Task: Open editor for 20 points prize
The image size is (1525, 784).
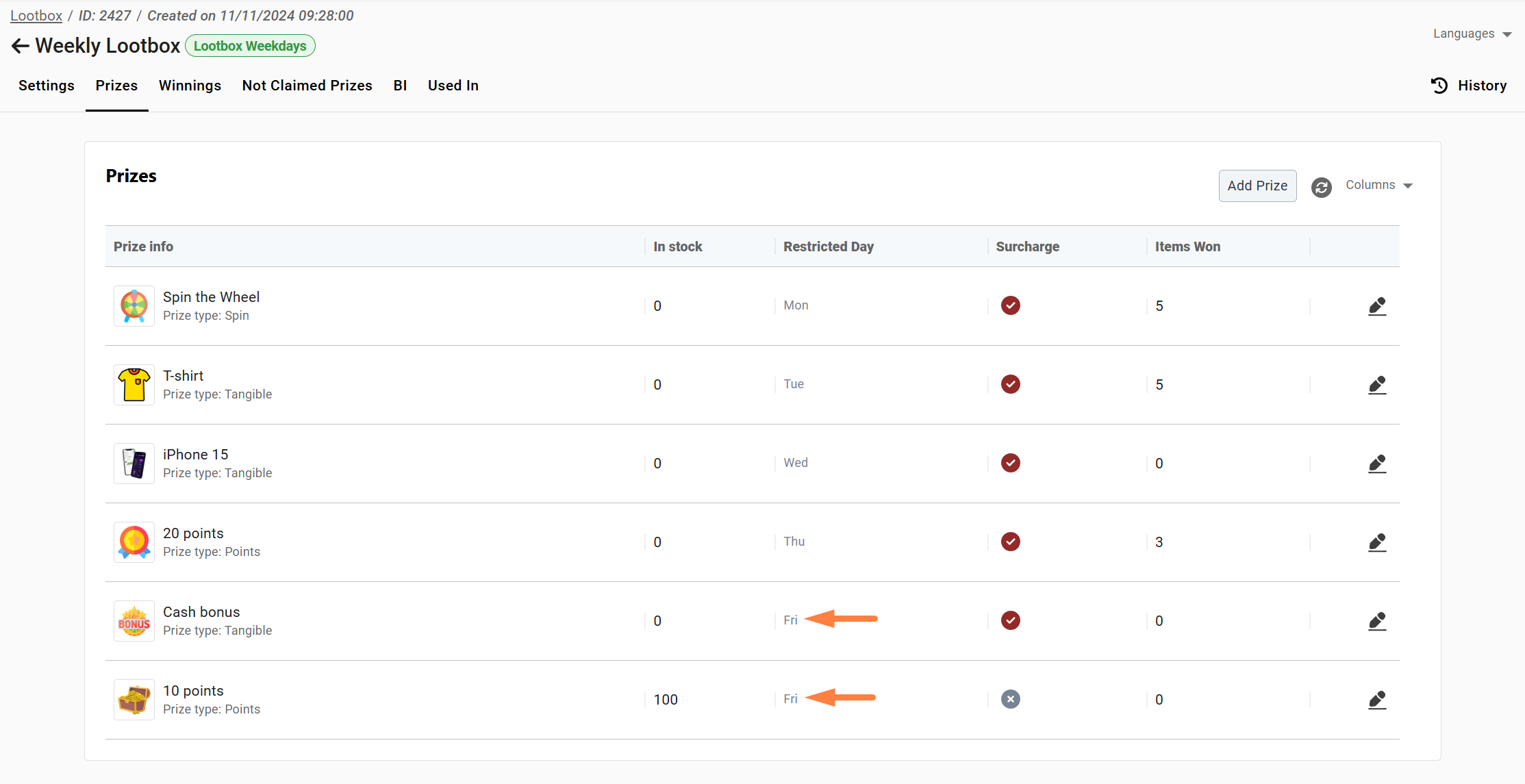Action: 1377,542
